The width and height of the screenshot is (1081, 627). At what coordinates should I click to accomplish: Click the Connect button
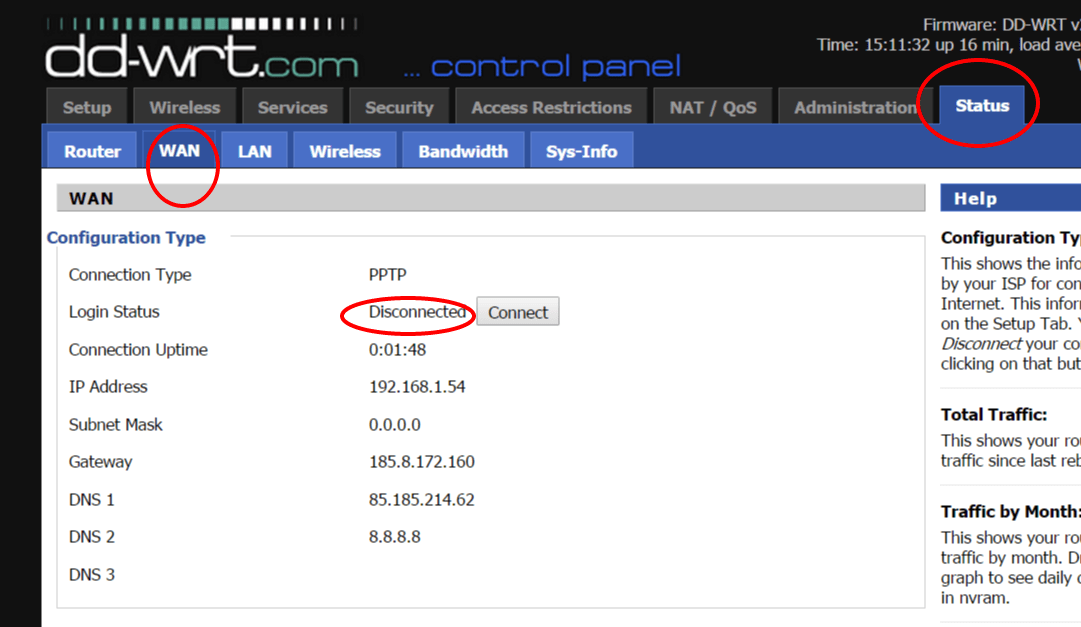click(x=518, y=312)
